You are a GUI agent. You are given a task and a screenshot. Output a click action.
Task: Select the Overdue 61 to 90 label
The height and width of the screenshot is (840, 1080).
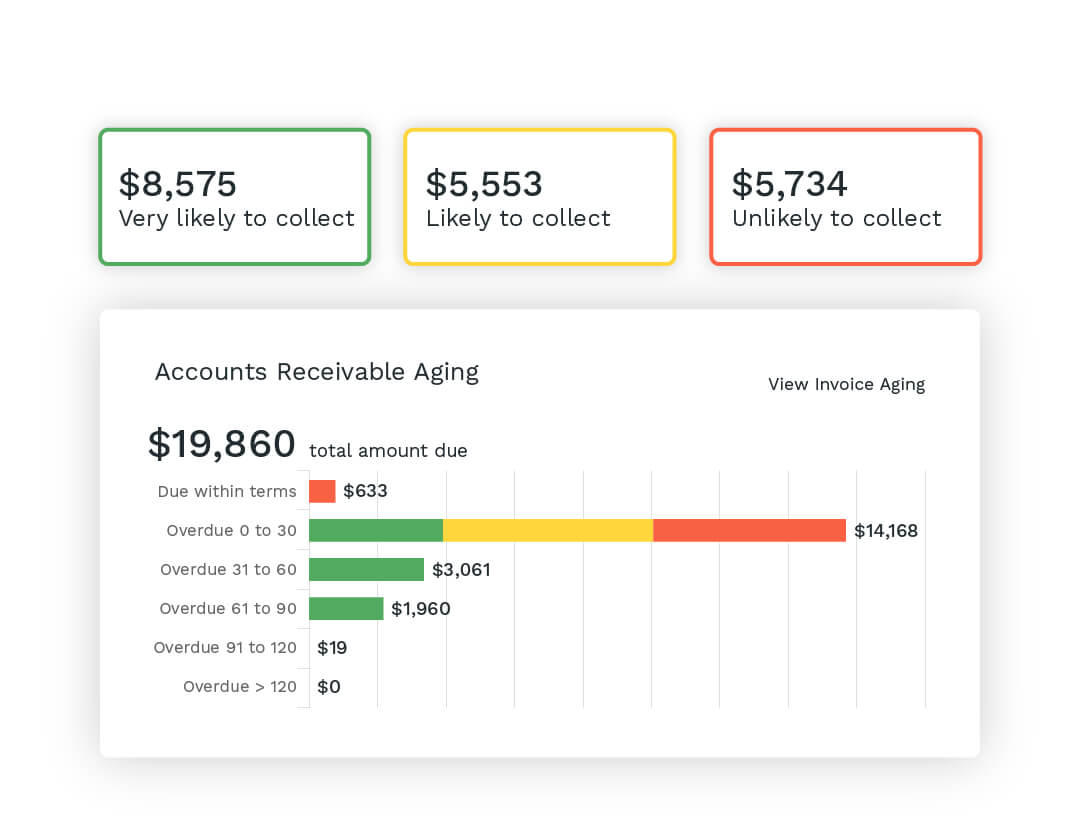[228, 608]
